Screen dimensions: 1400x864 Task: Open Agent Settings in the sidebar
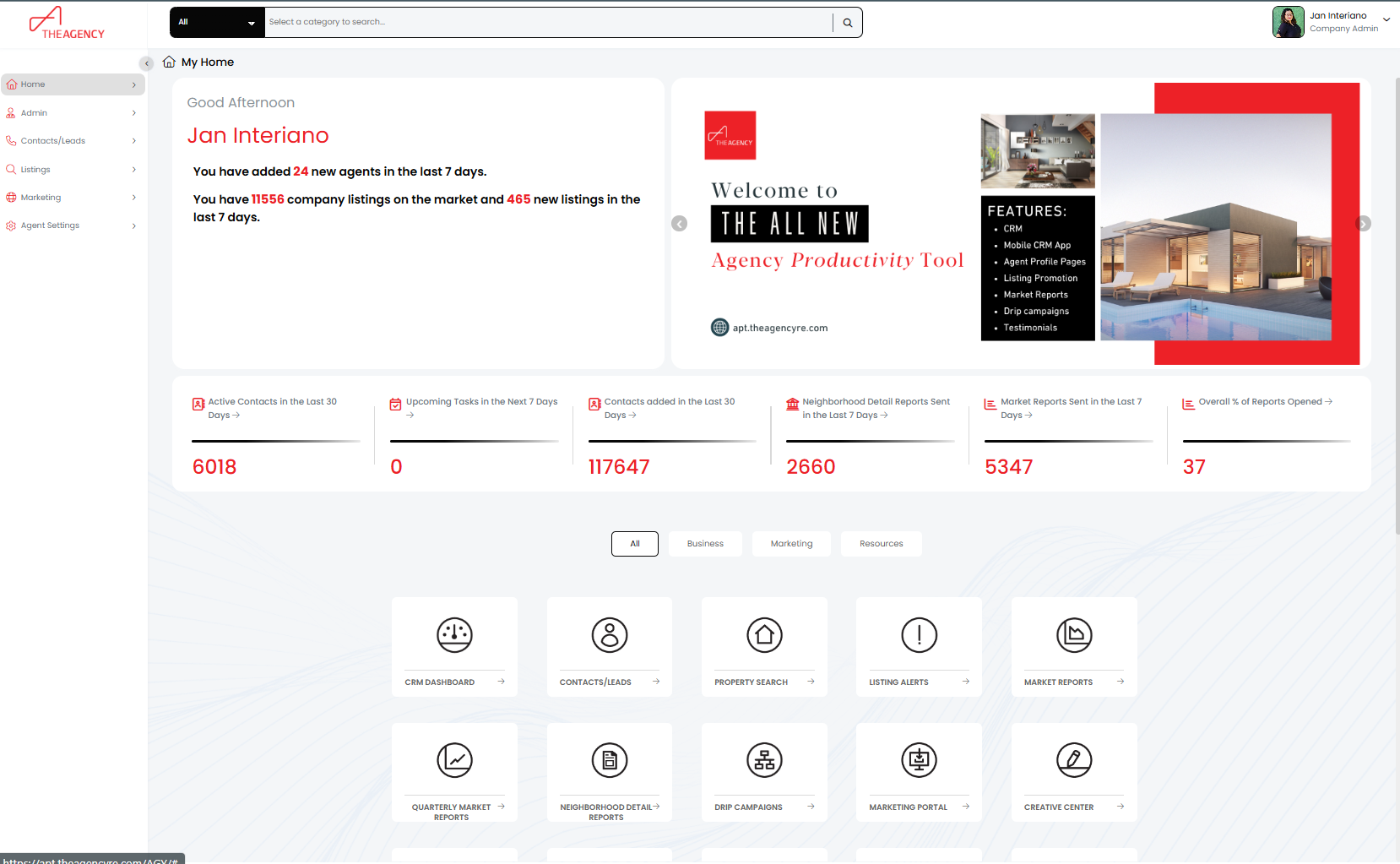point(73,226)
